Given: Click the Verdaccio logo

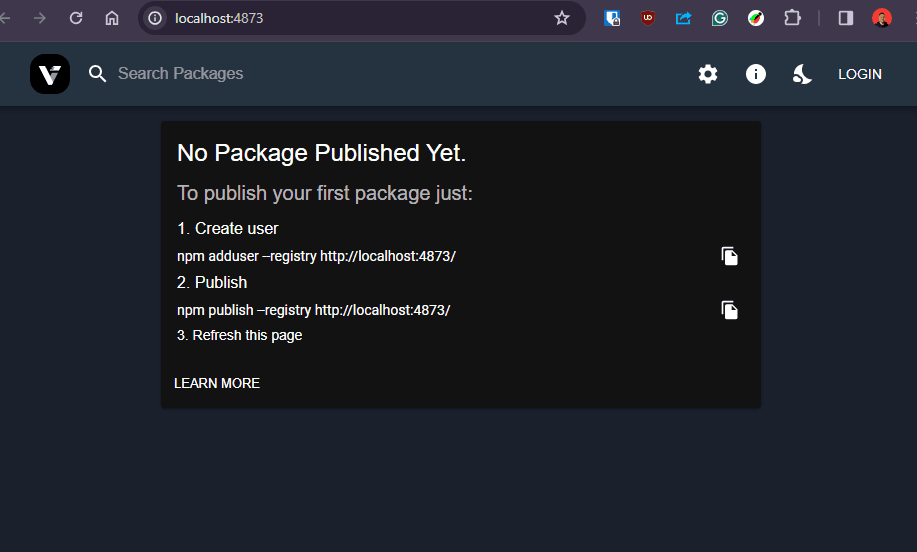Looking at the screenshot, I should [x=50, y=74].
